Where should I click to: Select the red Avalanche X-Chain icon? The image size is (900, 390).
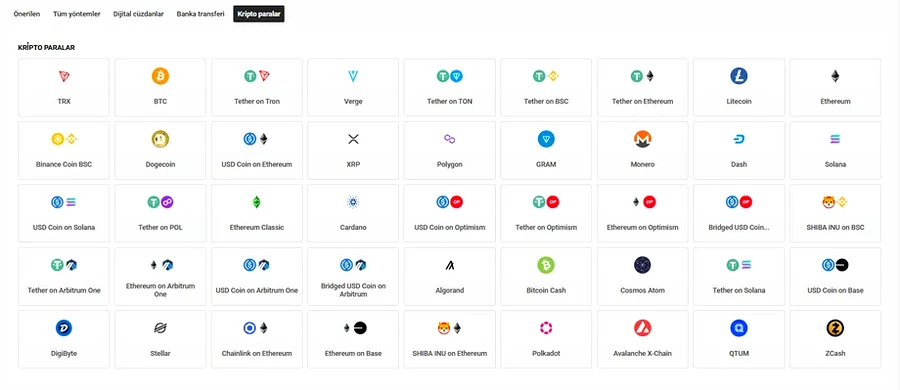(x=642, y=329)
